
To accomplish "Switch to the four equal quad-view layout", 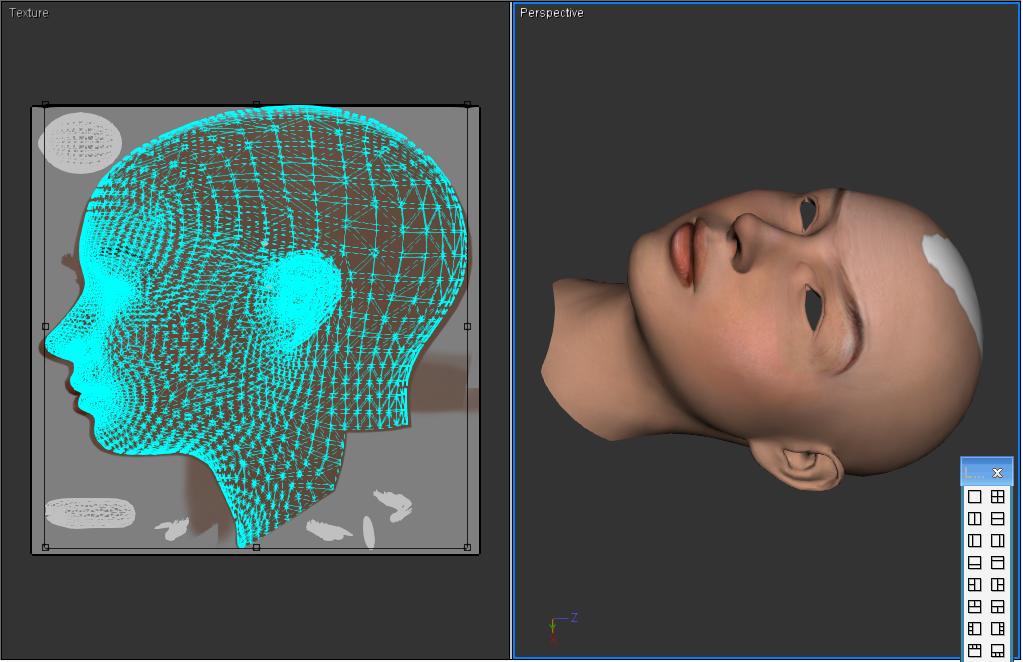I will coord(998,496).
